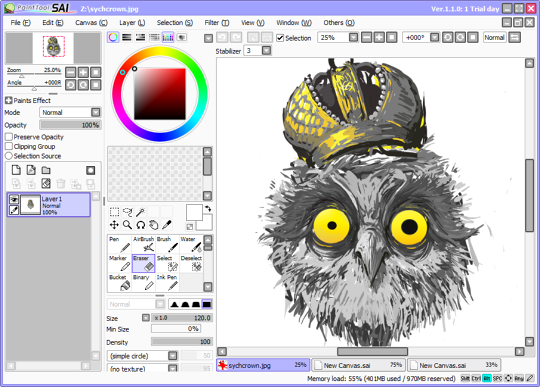Zoom in with toolbar plus button
Image resolution: width=540 pixels, height=387 pixels.
pyautogui.click(x=379, y=37)
